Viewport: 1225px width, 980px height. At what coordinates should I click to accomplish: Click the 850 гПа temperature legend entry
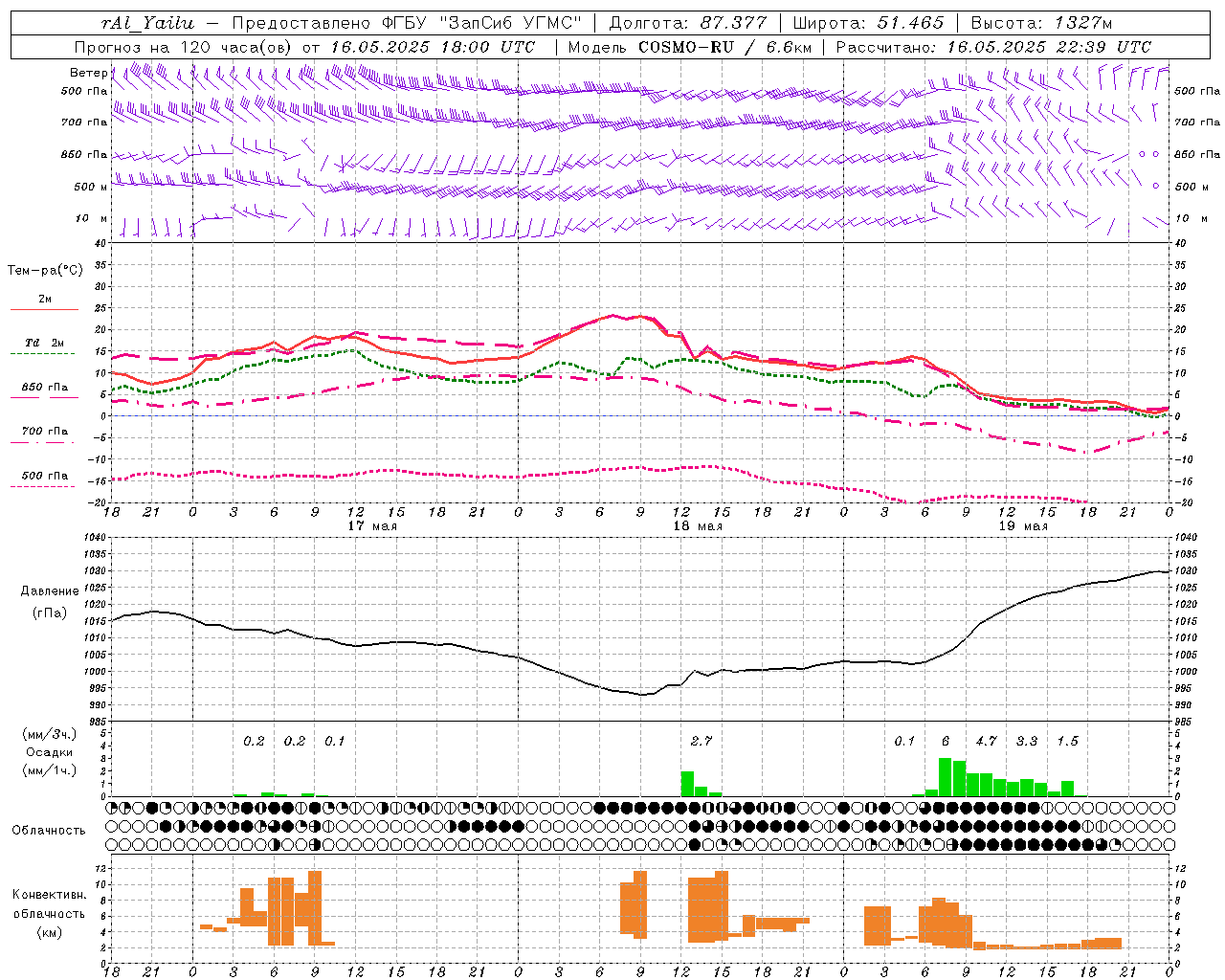coord(45,388)
